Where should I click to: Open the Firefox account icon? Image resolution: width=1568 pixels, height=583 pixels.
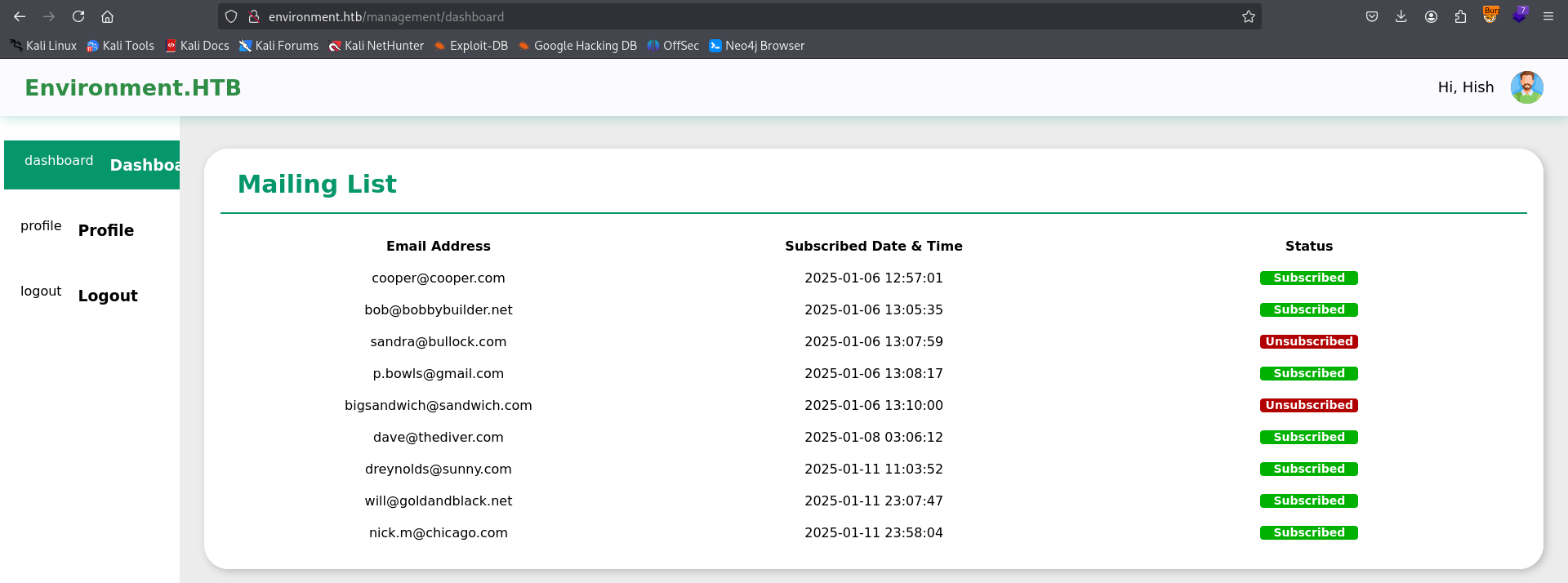click(1431, 16)
